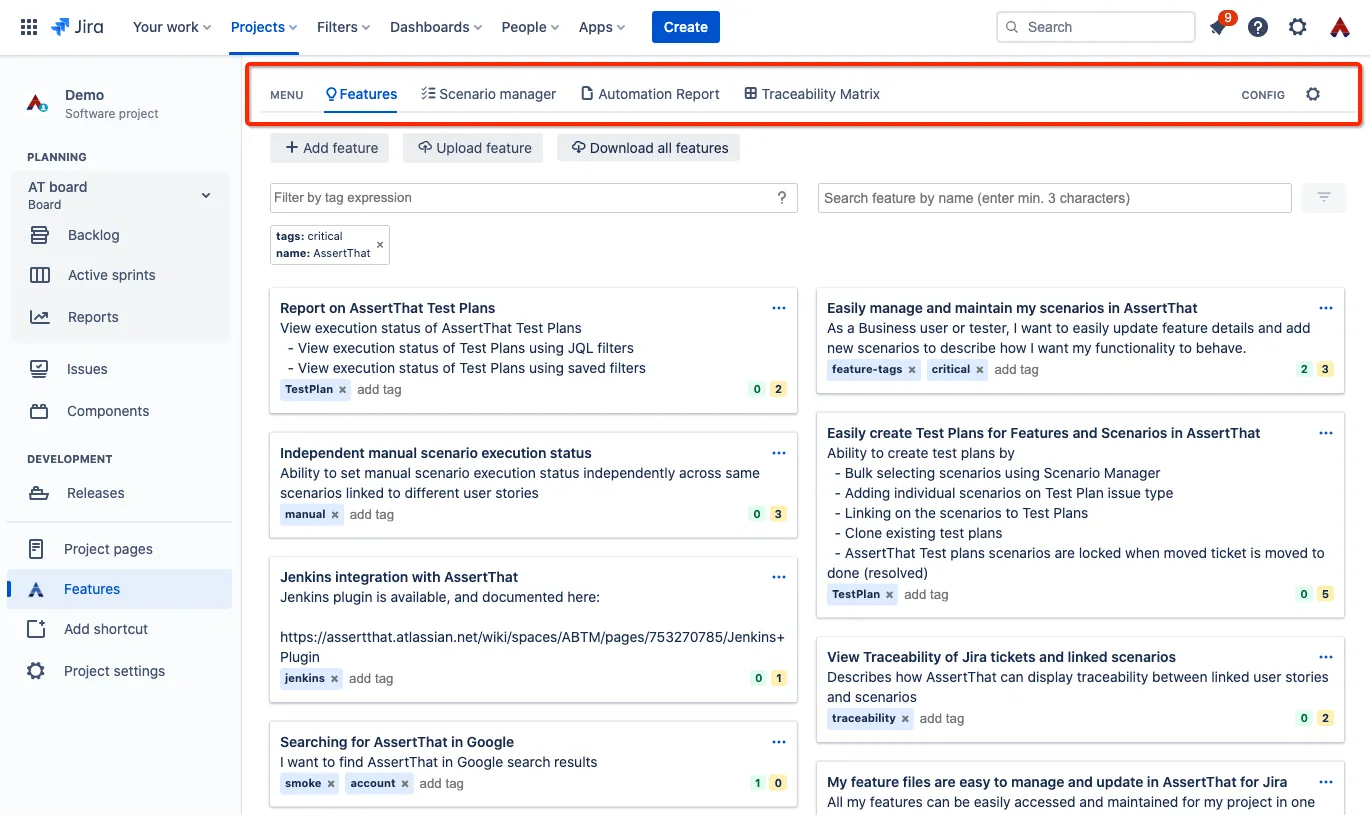
Task: Expand the Filters menu
Action: 344,27
